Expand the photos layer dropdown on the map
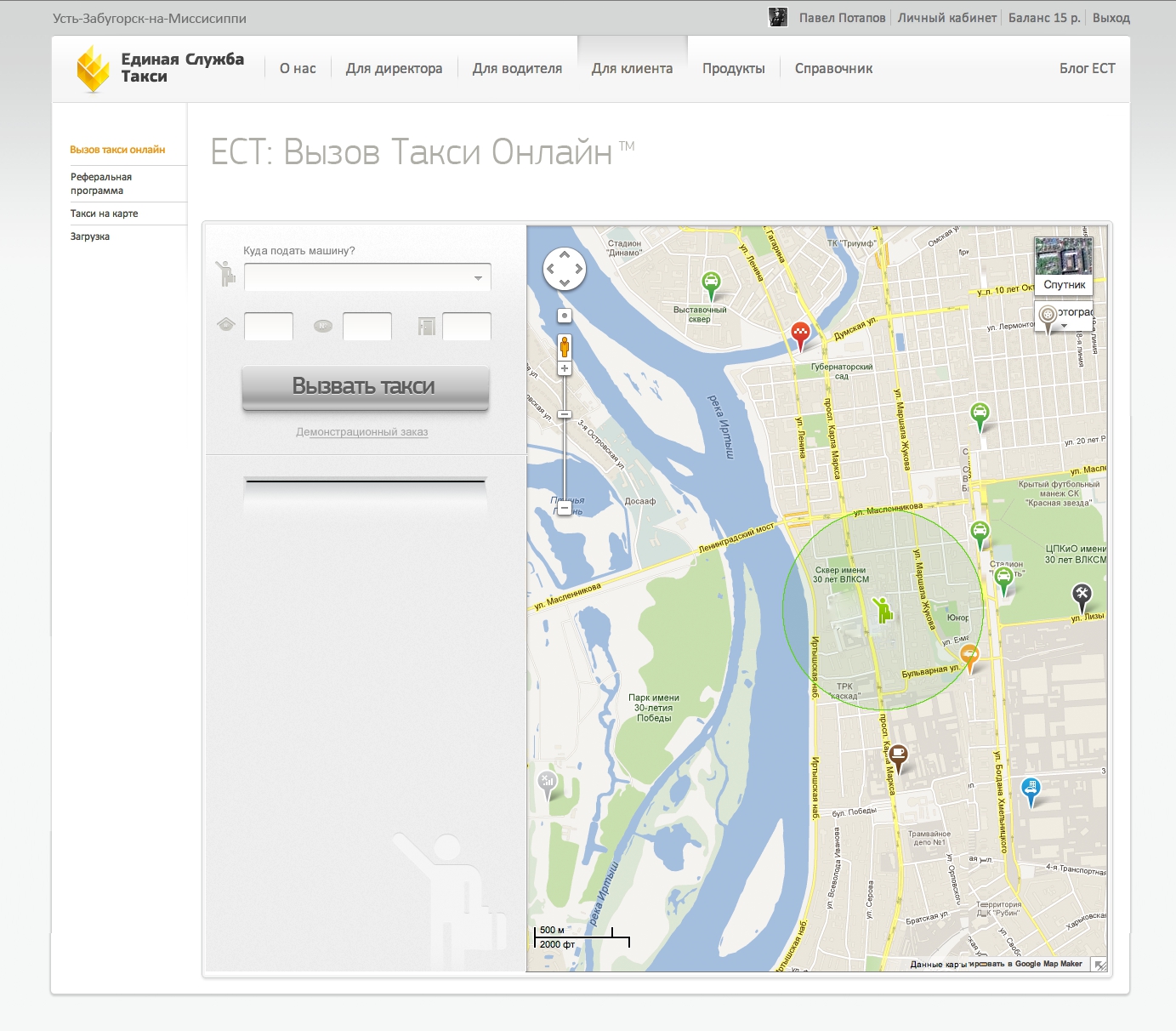 pyautogui.click(x=1064, y=326)
